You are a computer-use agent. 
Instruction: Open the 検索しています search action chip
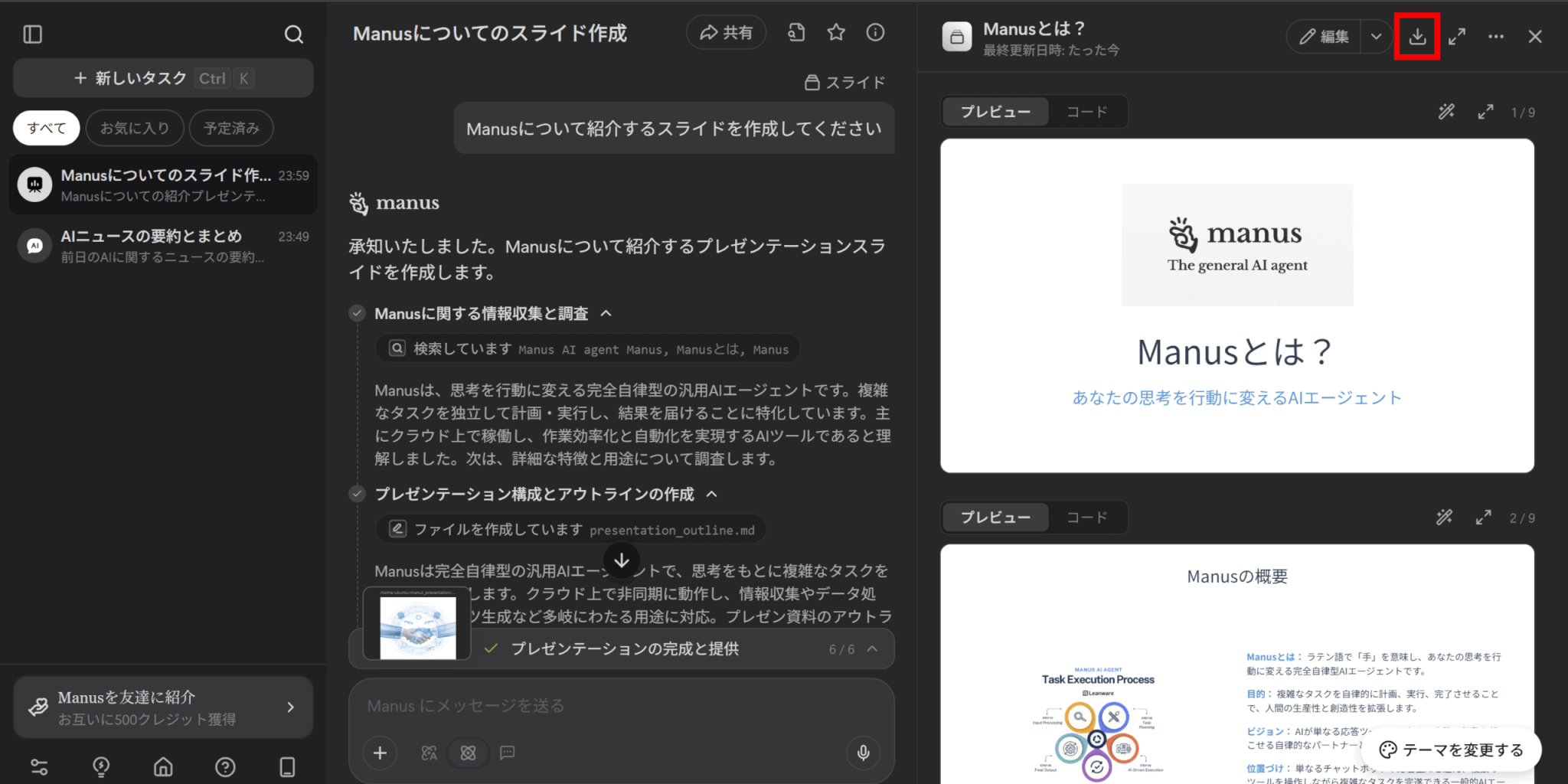click(x=587, y=349)
